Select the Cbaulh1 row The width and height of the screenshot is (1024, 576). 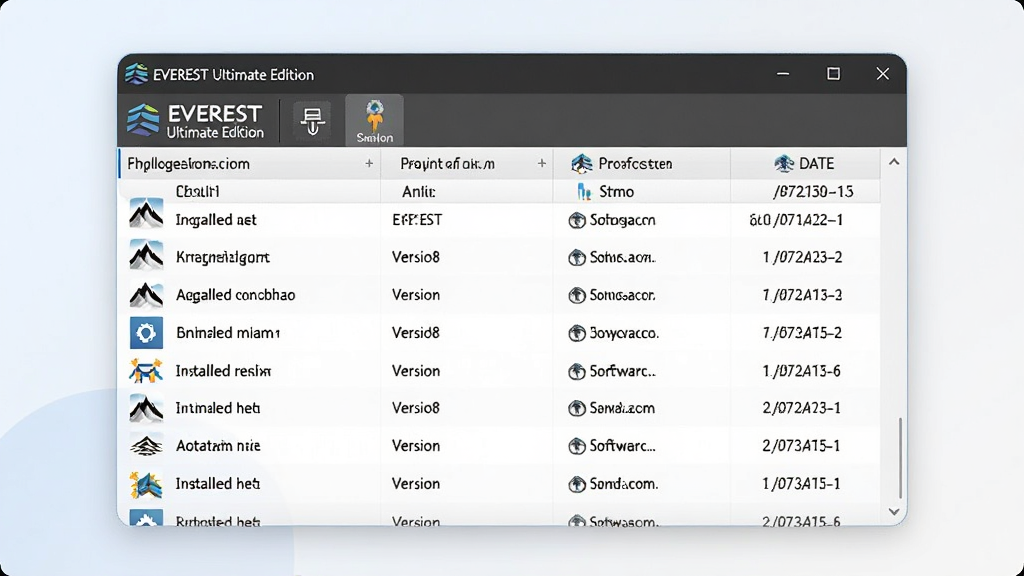click(x=500, y=191)
